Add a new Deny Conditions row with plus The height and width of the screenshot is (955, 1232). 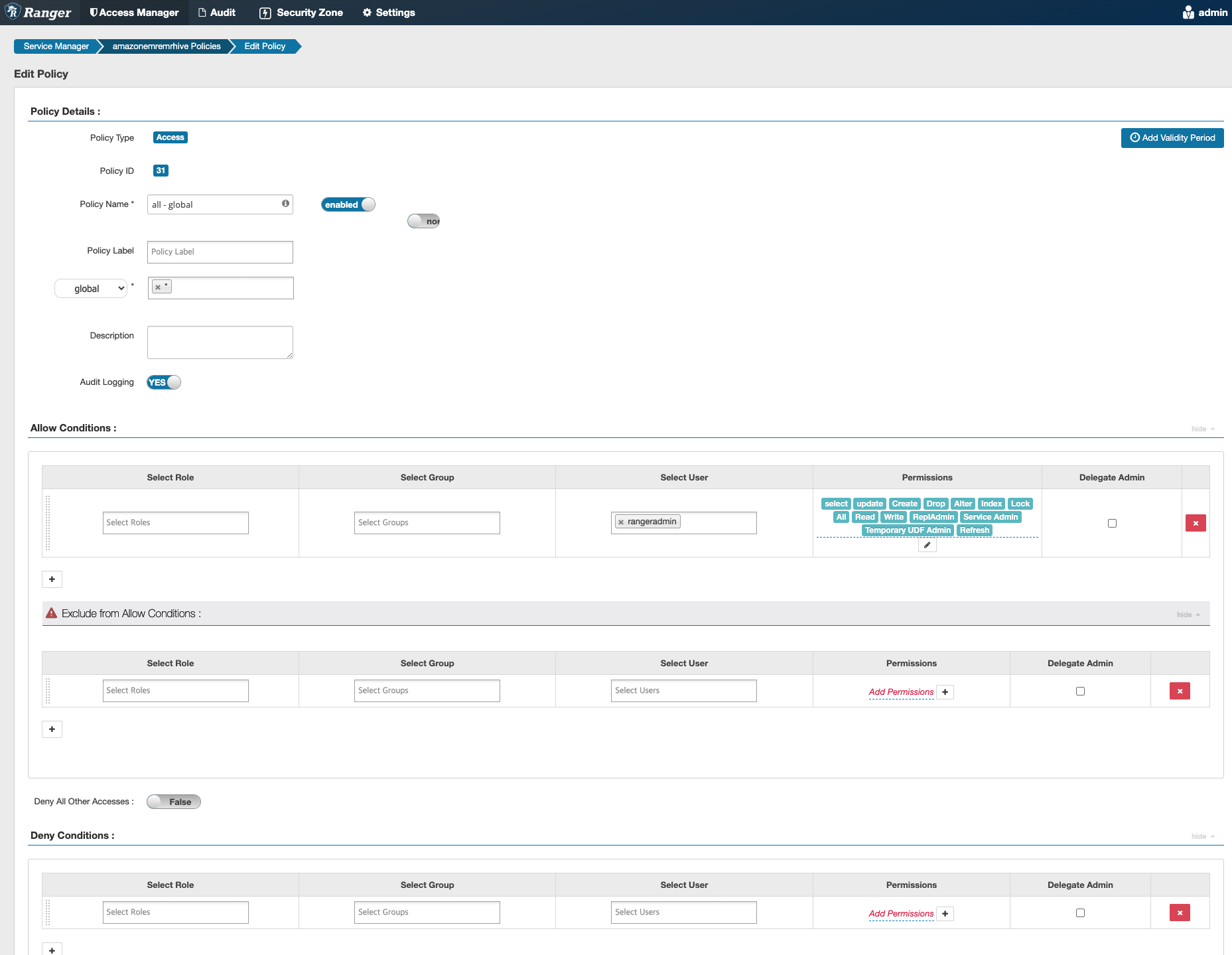52,949
